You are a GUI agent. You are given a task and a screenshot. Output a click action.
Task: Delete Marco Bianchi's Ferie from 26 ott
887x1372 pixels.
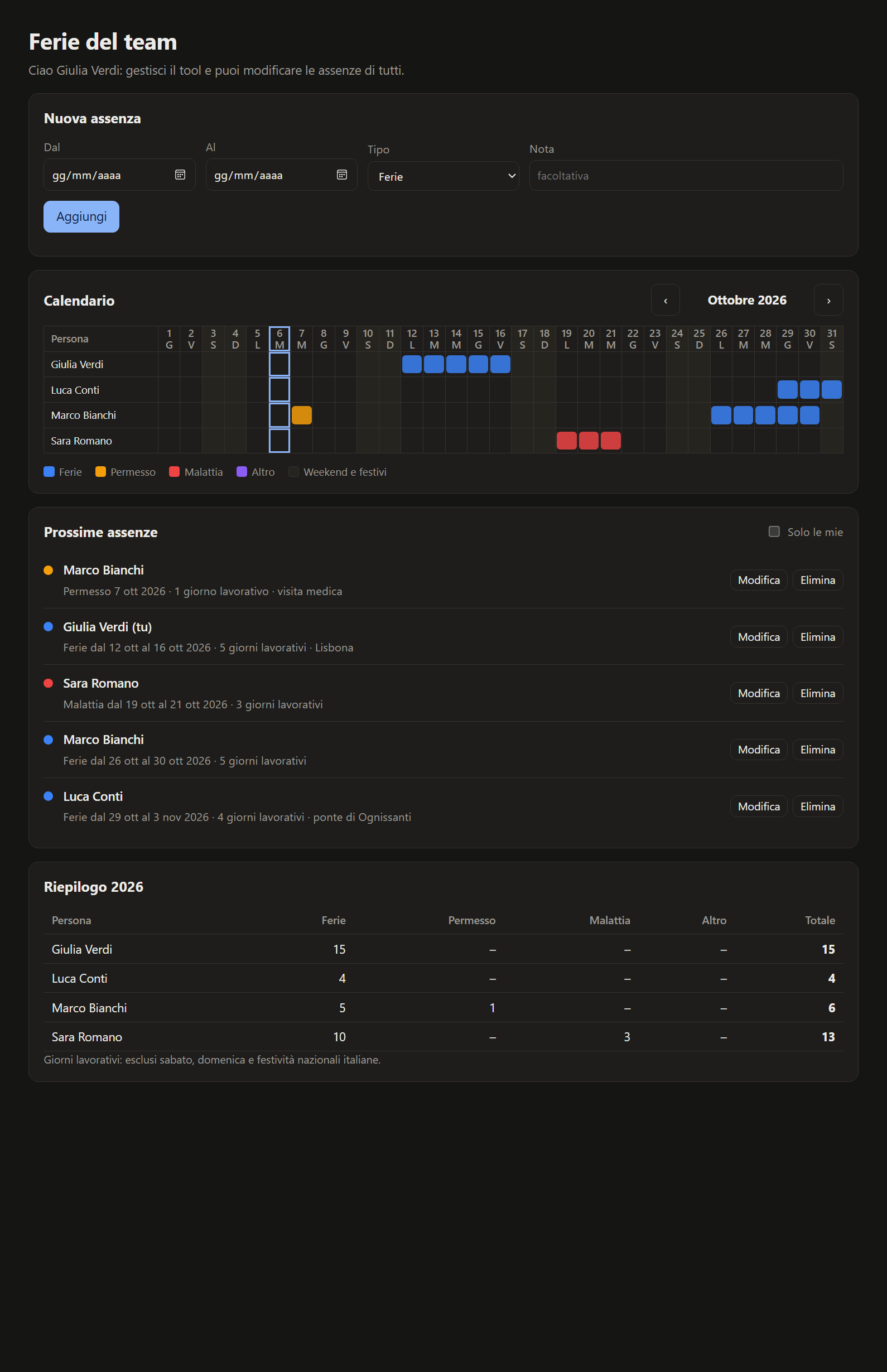pyautogui.click(x=817, y=750)
